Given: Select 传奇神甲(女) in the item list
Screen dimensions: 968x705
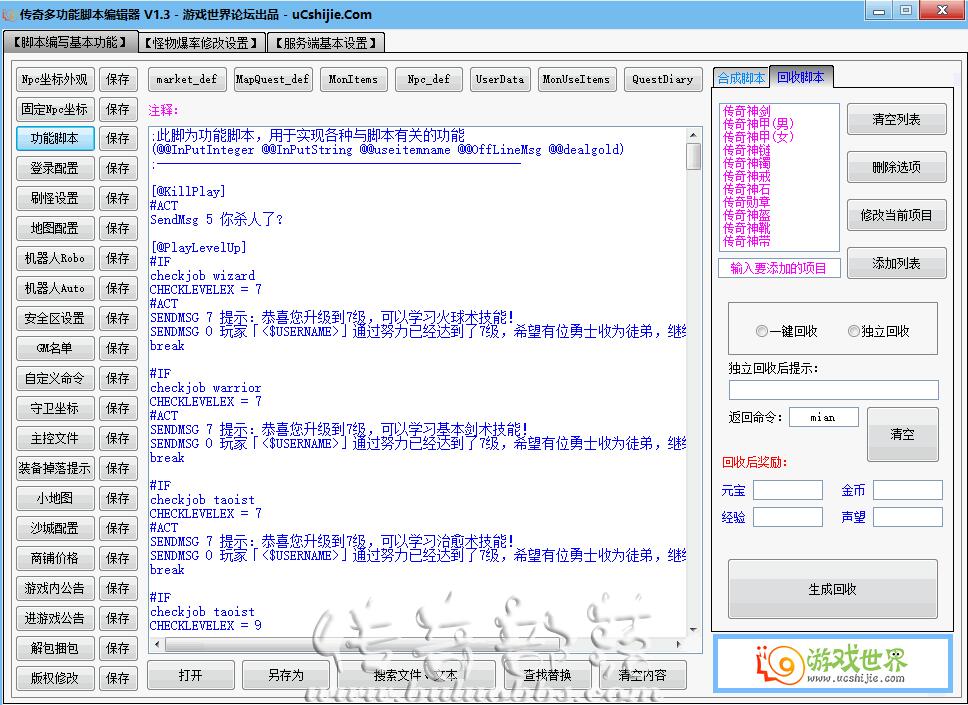Looking at the screenshot, I should 758,137.
